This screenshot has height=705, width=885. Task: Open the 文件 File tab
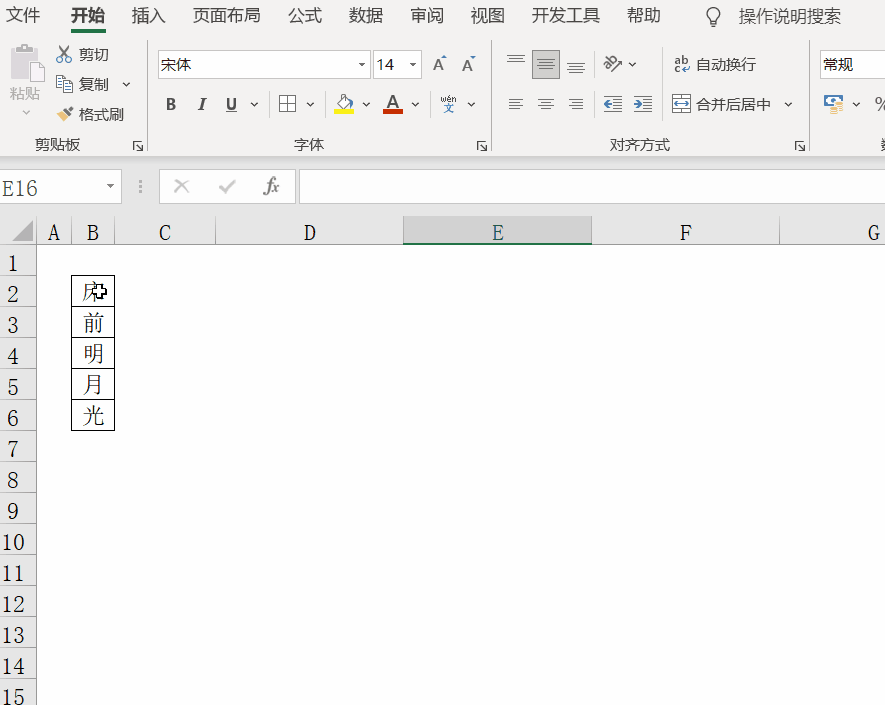(x=23, y=15)
